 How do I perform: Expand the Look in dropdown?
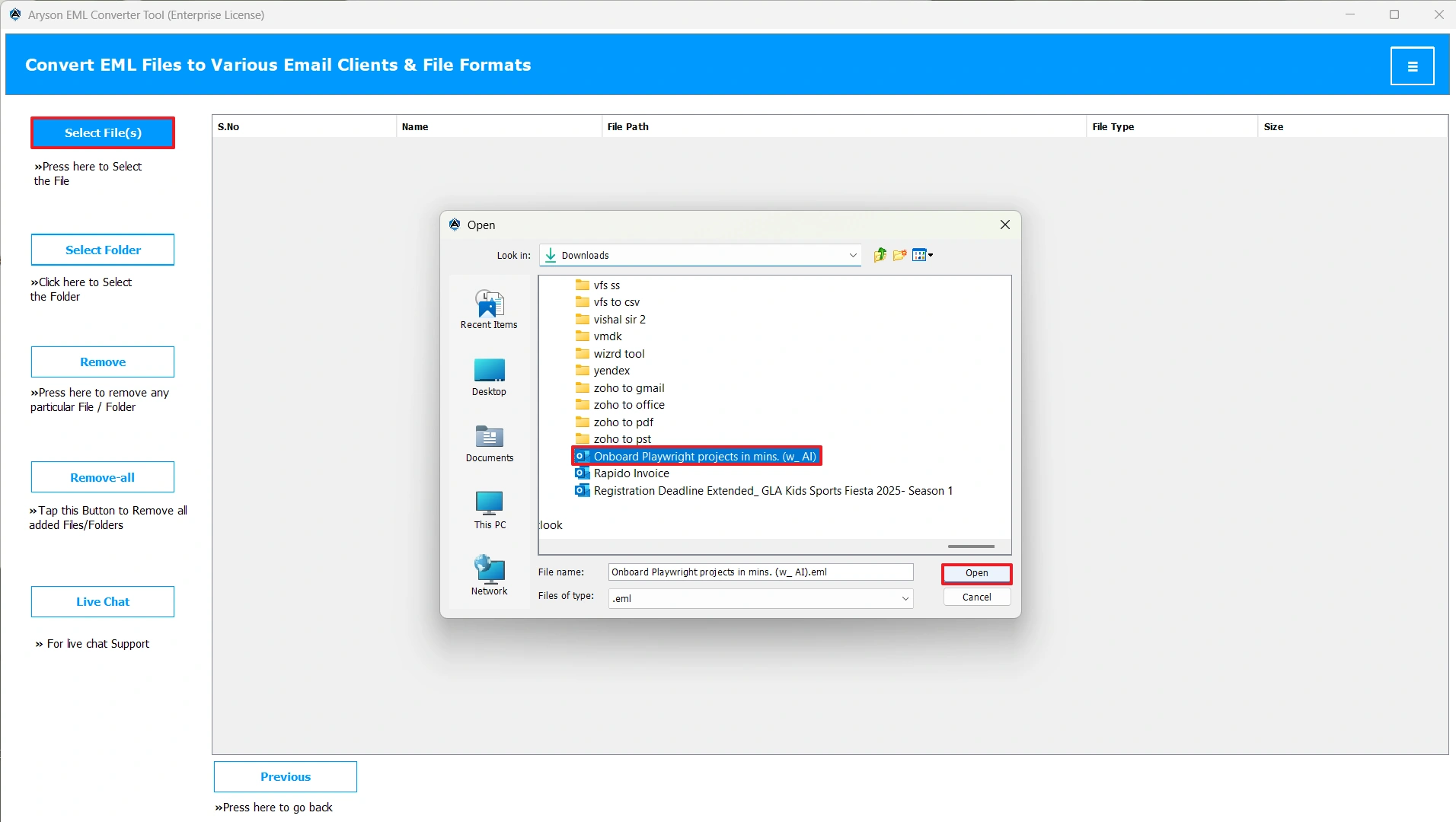(x=852, y=255)
